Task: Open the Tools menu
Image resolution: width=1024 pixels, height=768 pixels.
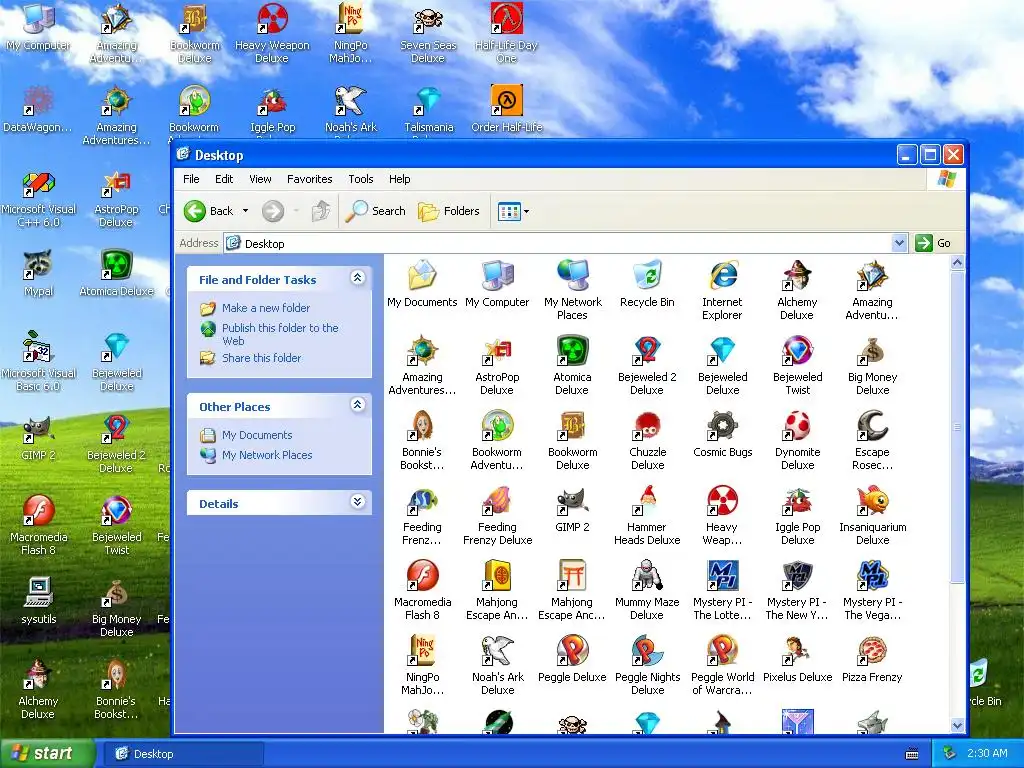Action: 360,179
